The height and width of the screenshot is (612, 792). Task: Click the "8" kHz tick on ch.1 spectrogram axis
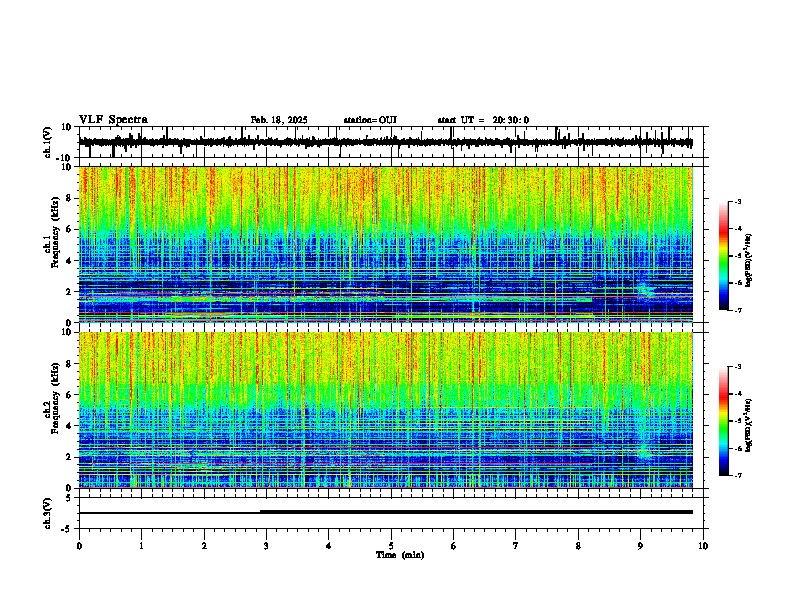tap(70, 198)
